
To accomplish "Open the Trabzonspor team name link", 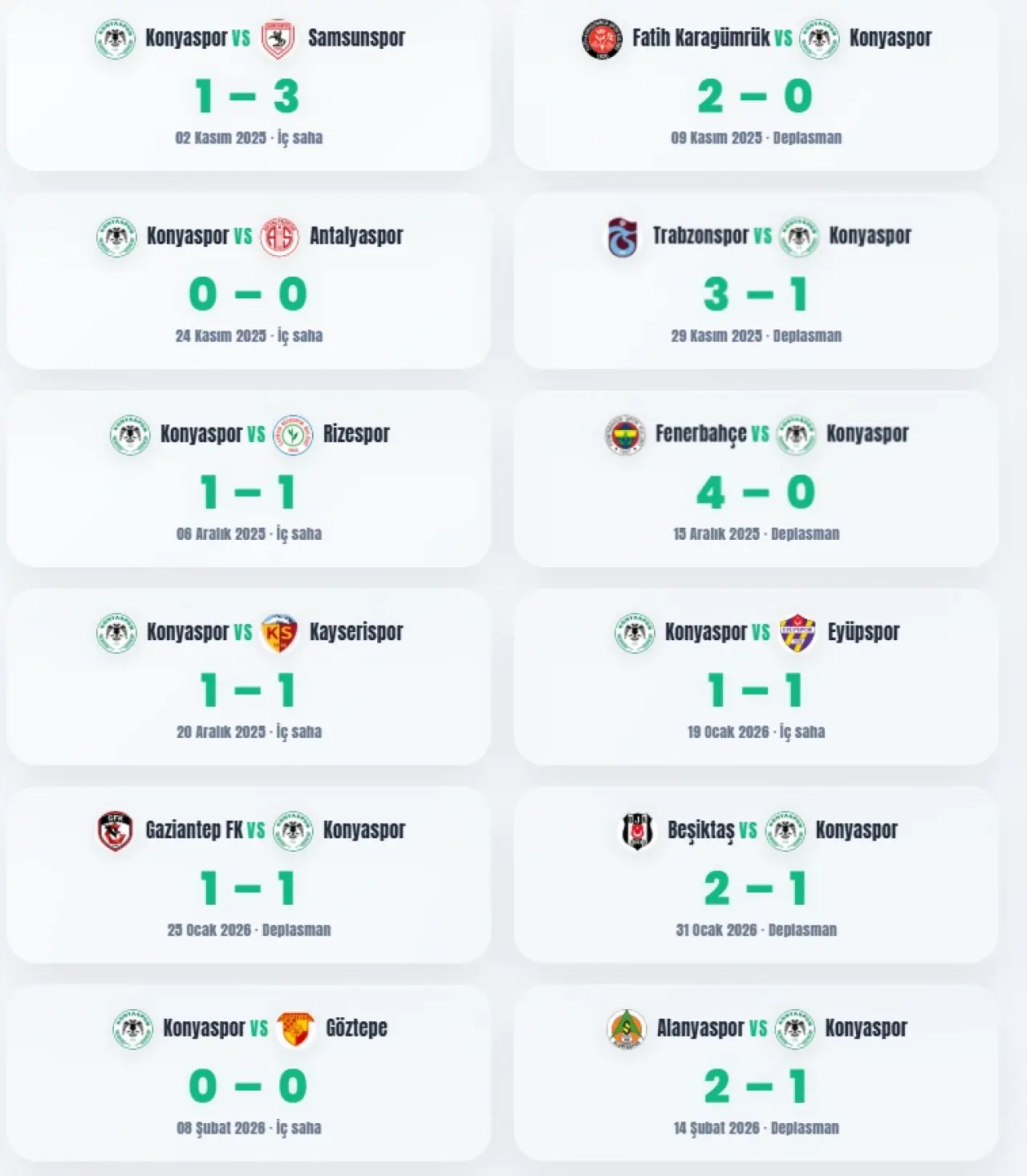I will [700, 237].
